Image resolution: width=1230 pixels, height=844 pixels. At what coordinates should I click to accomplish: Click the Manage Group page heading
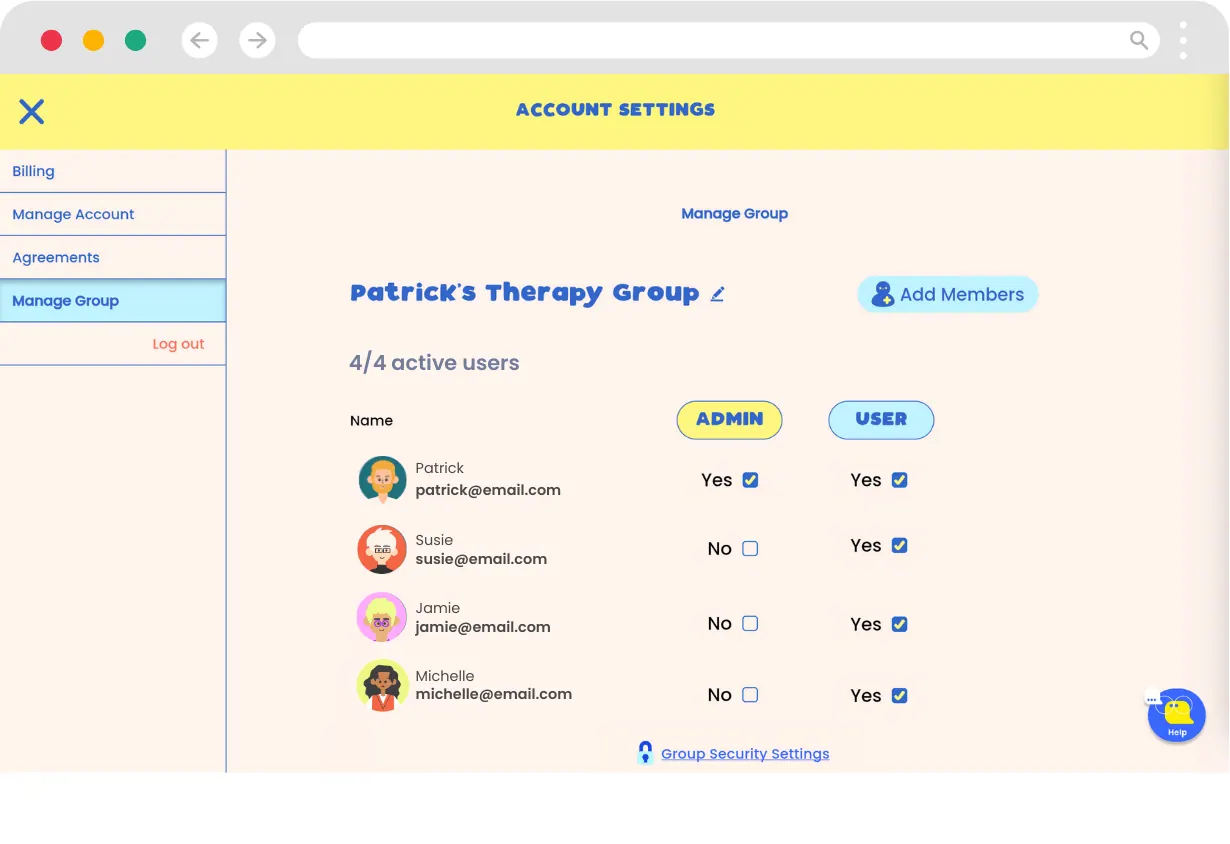[x=735, y=214]
